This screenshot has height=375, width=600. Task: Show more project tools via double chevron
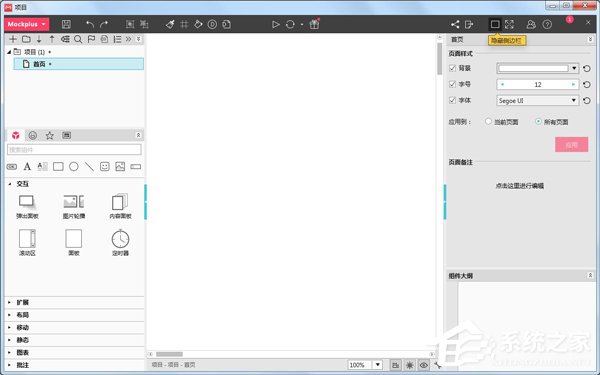(x=128, y=39)
